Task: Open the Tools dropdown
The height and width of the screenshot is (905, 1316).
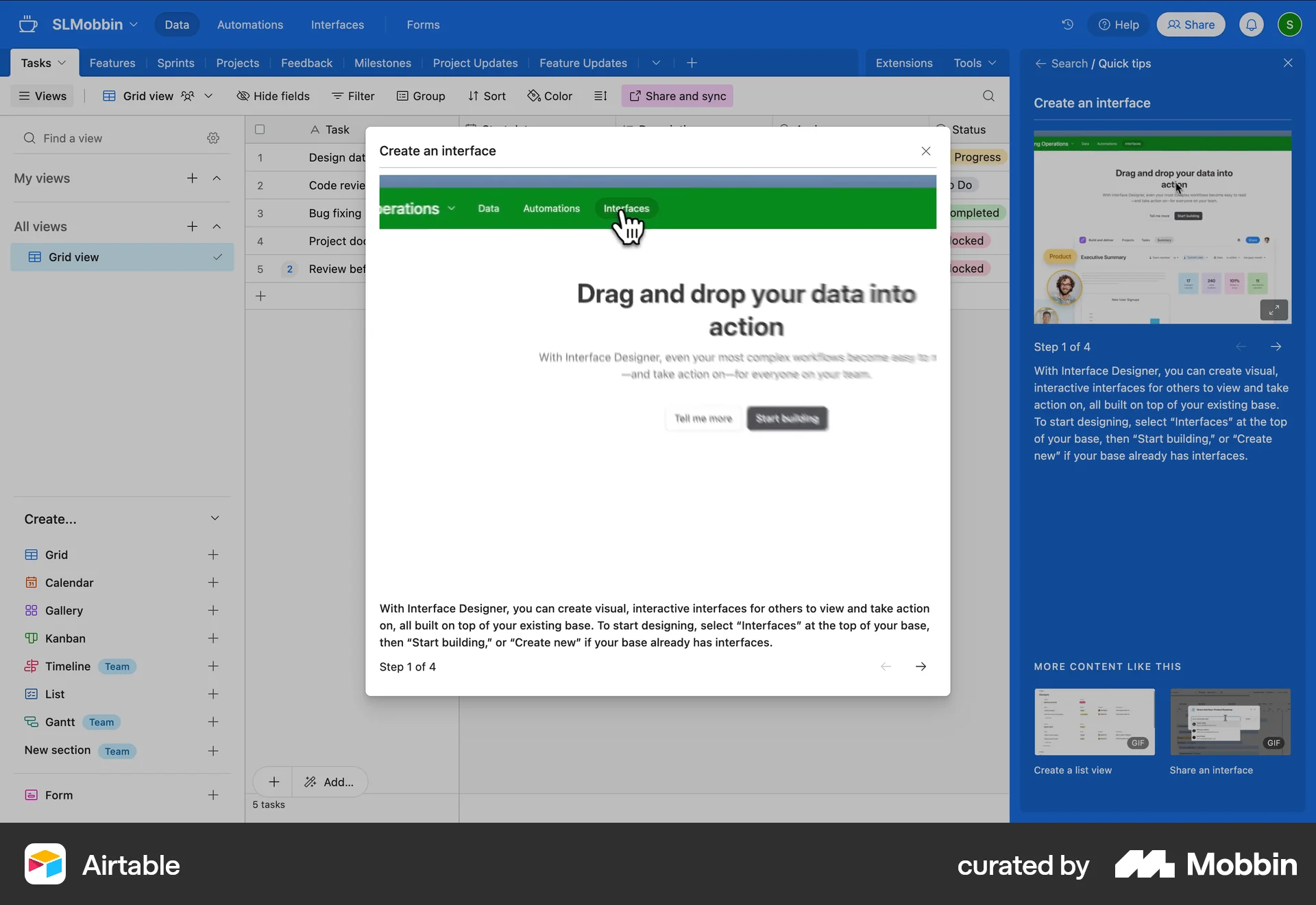Action: (975, 62)
